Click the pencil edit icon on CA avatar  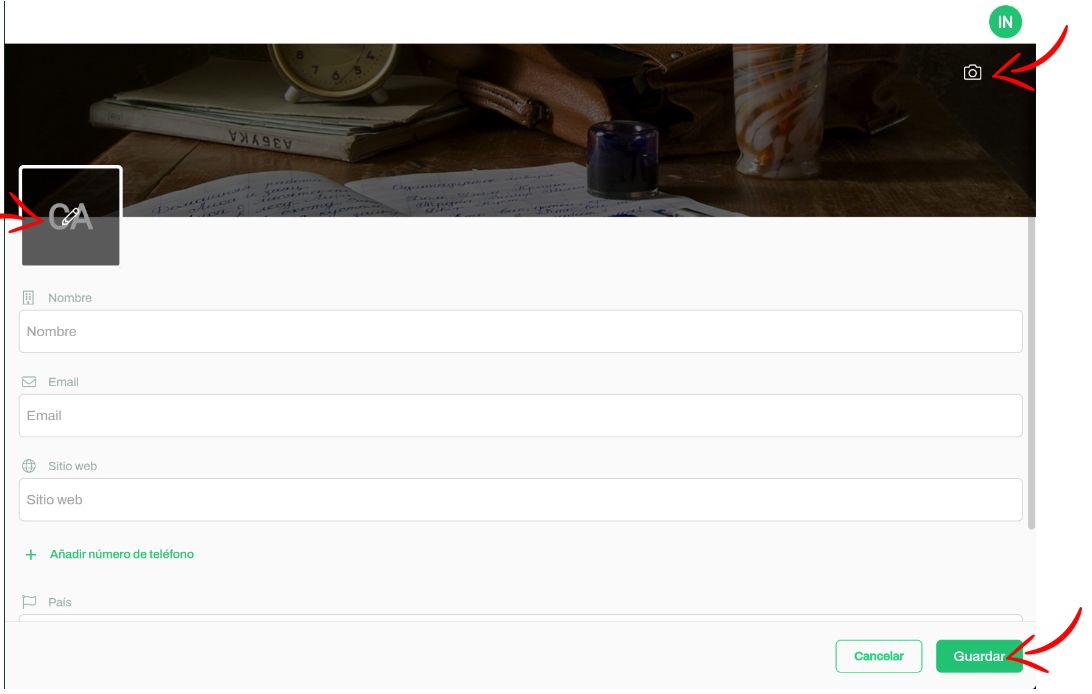tap(70, 217)
